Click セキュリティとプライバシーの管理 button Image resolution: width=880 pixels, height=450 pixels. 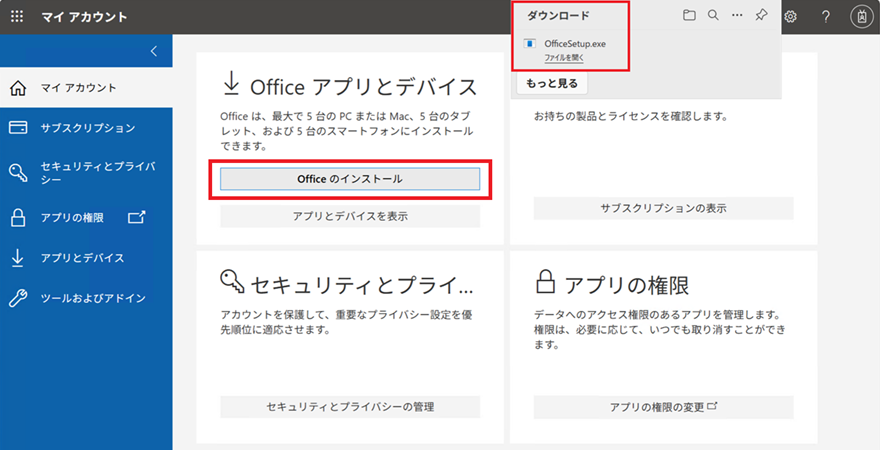pyautogui.click(x=350, y=407)
